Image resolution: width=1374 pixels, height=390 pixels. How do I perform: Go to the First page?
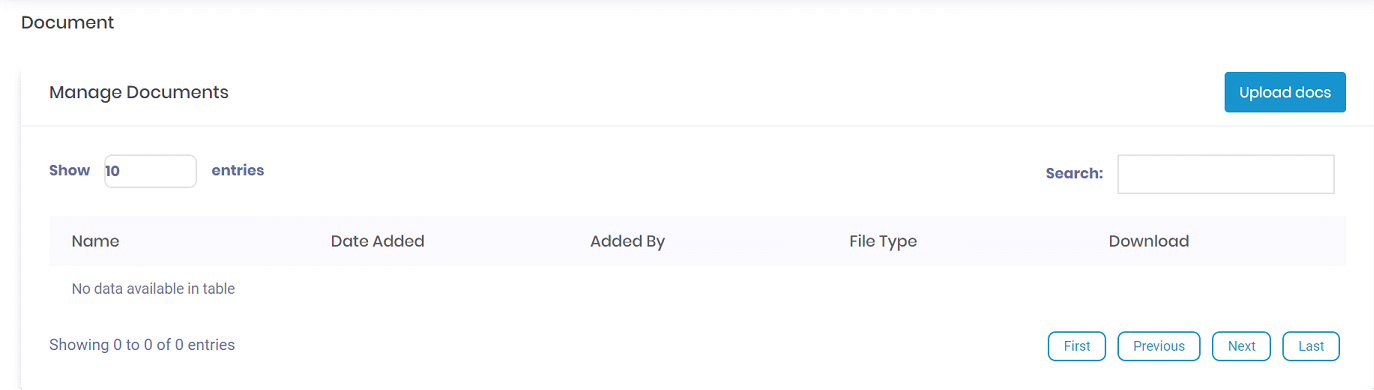1077,346
